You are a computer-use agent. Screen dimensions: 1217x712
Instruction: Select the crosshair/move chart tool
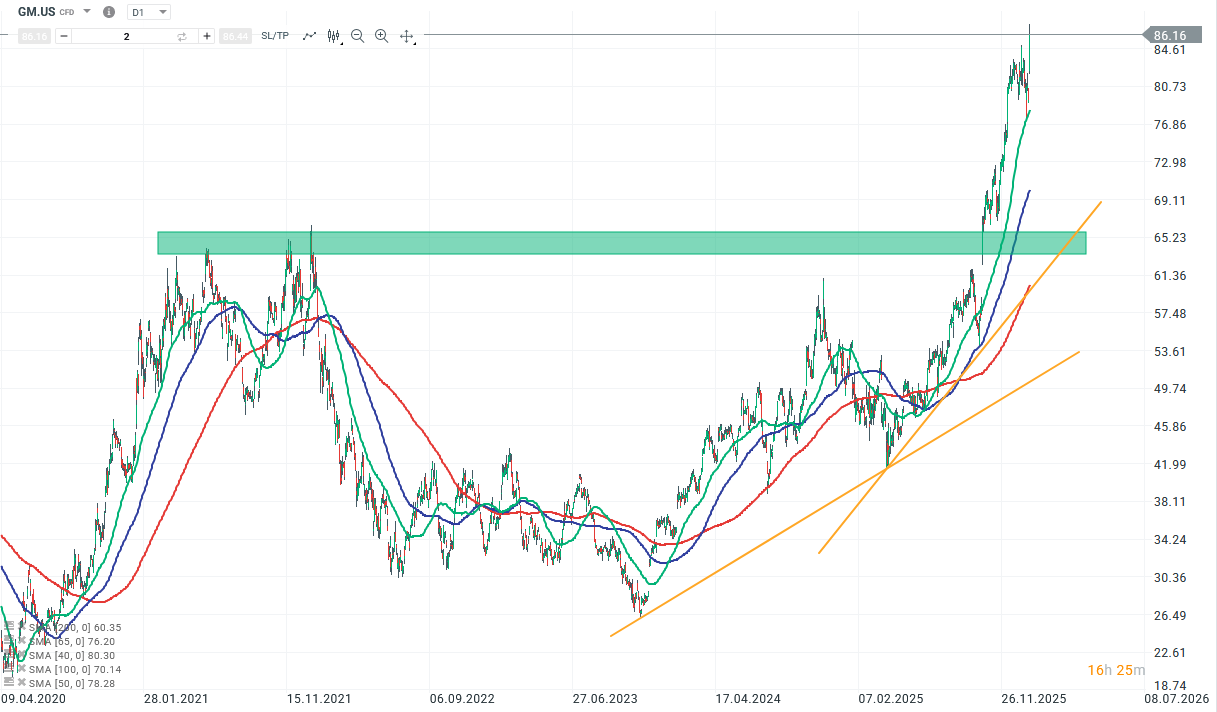(406, 35)
